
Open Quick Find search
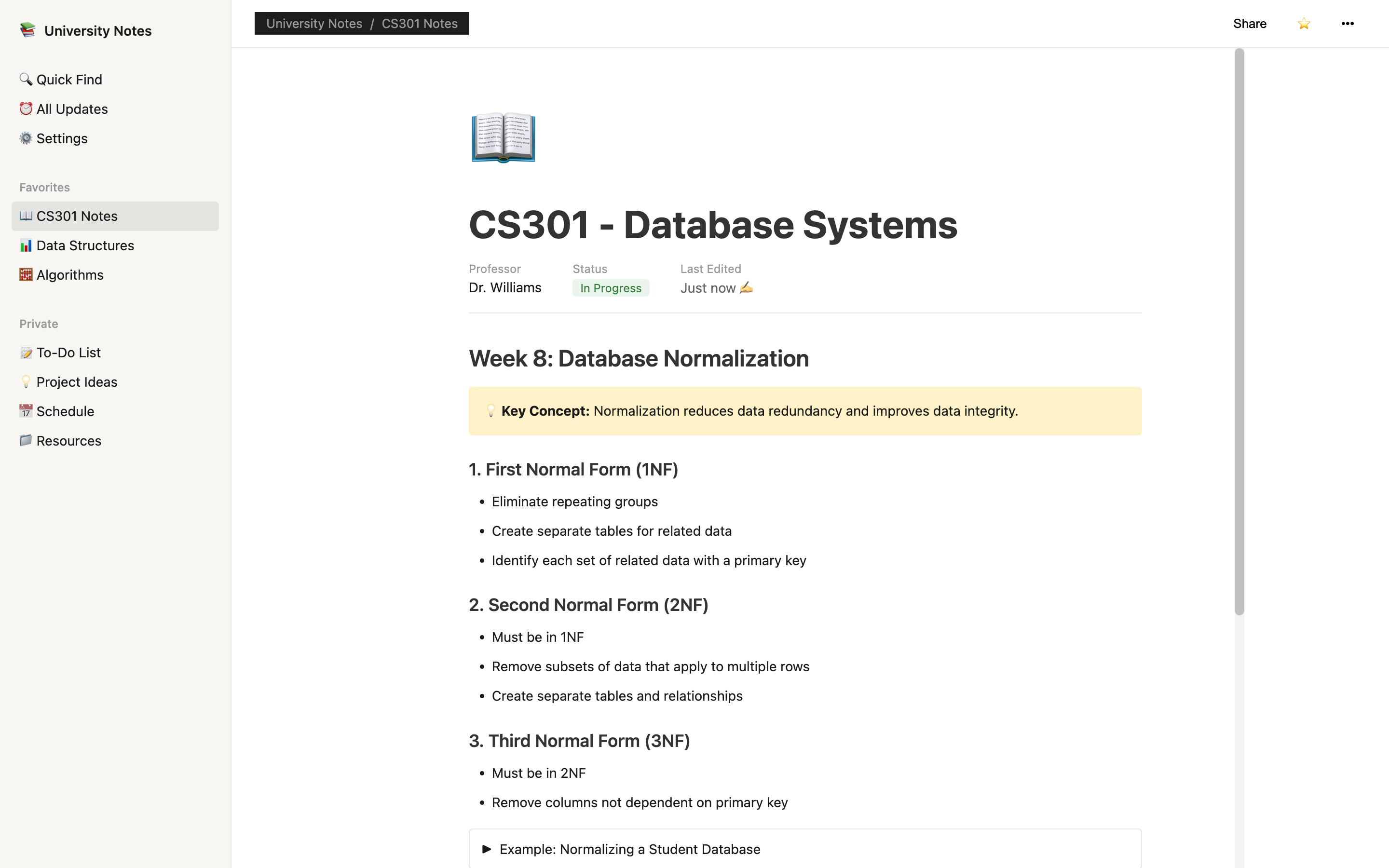pyautogui.click(x=69, y=80)
